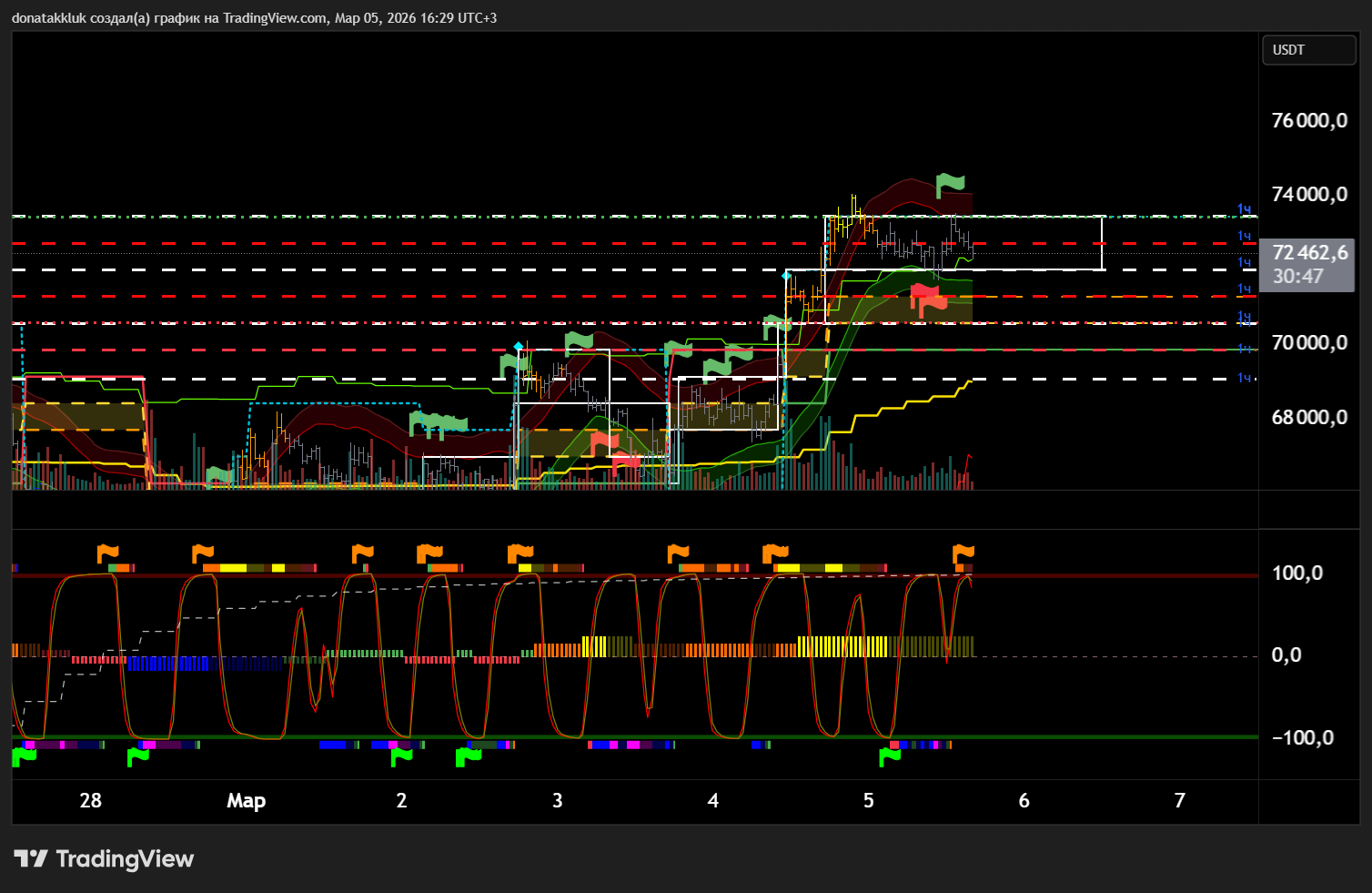Click the 76 000,0 price scale label
The height and width of the screenshot is (893, 1372).
tap(1308, 120)
